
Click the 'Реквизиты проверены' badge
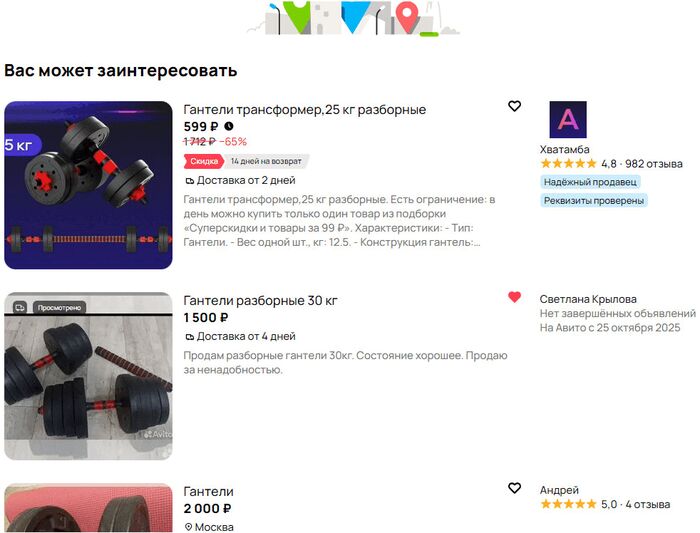tap(594, 201)
